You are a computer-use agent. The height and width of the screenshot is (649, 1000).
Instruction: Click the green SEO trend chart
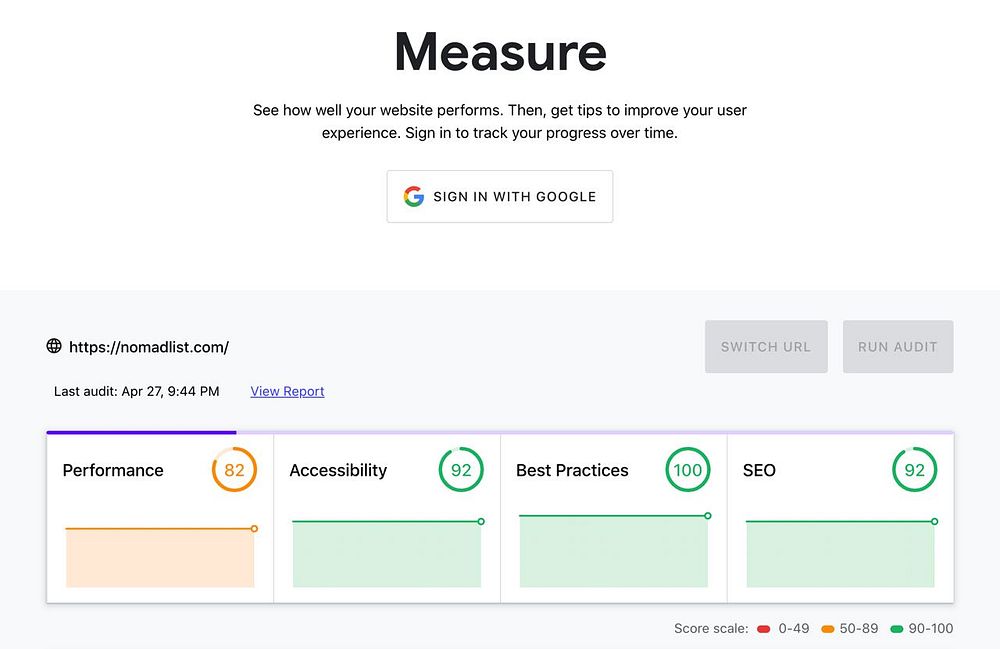click(x=840, y=553)
